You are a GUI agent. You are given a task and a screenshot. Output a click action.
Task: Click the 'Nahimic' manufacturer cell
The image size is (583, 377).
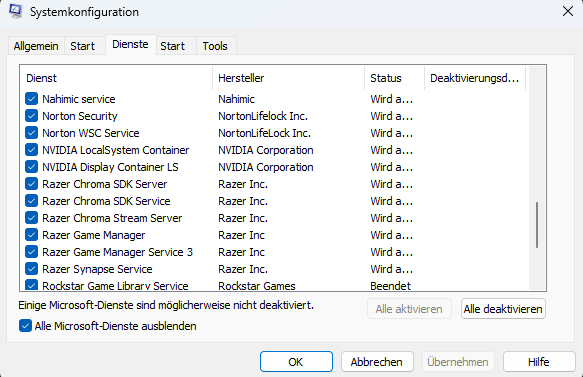236,99
